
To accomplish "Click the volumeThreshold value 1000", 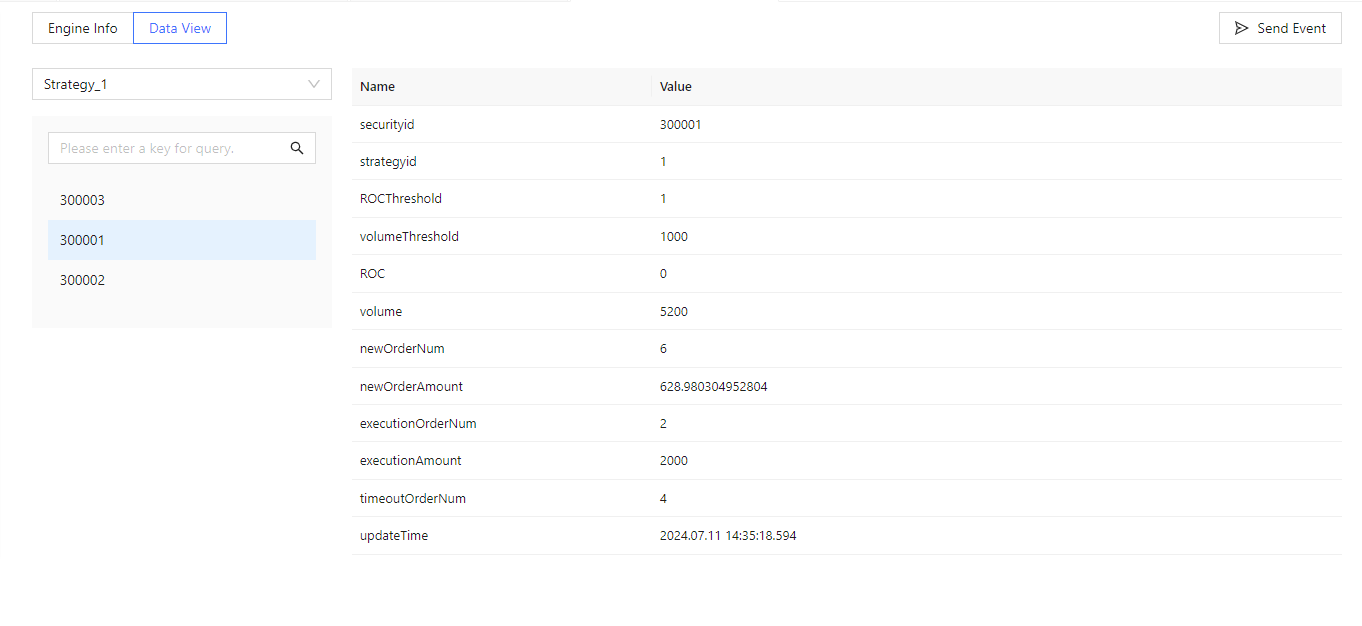I will (x=674, y=237).
